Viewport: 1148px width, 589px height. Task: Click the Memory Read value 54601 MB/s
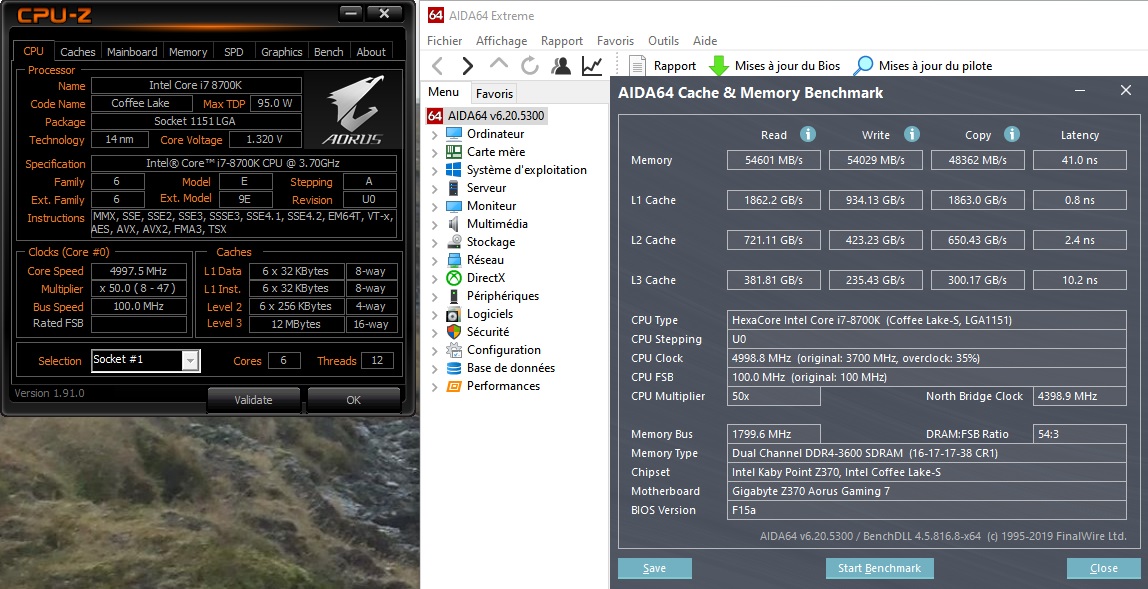[x=773, y=160]
